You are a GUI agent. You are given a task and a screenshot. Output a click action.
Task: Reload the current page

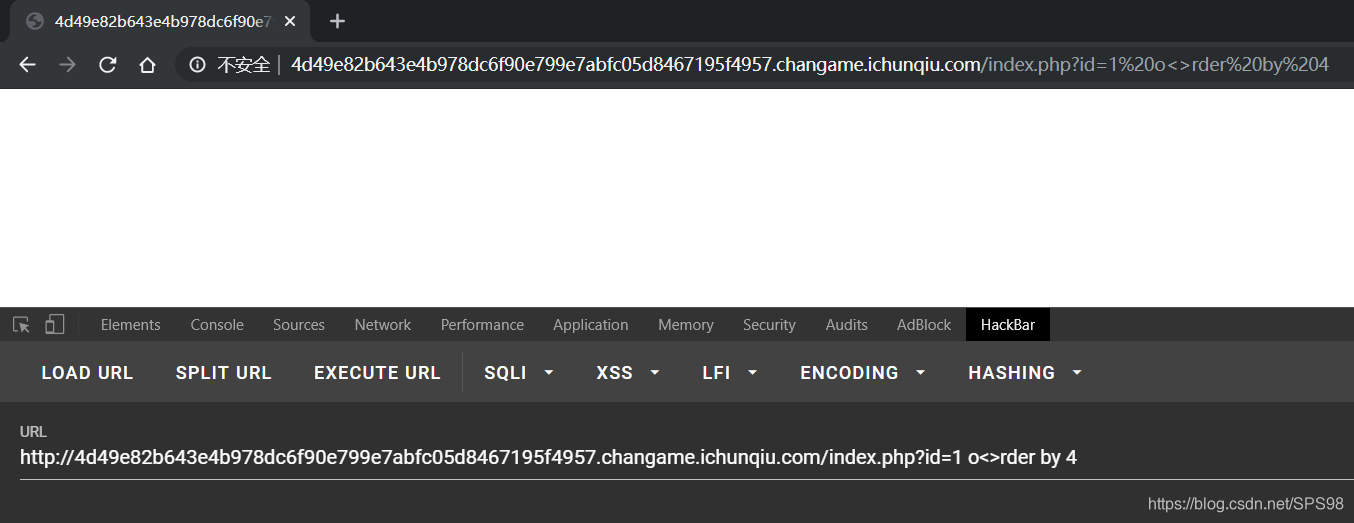(x=107, y=65)
